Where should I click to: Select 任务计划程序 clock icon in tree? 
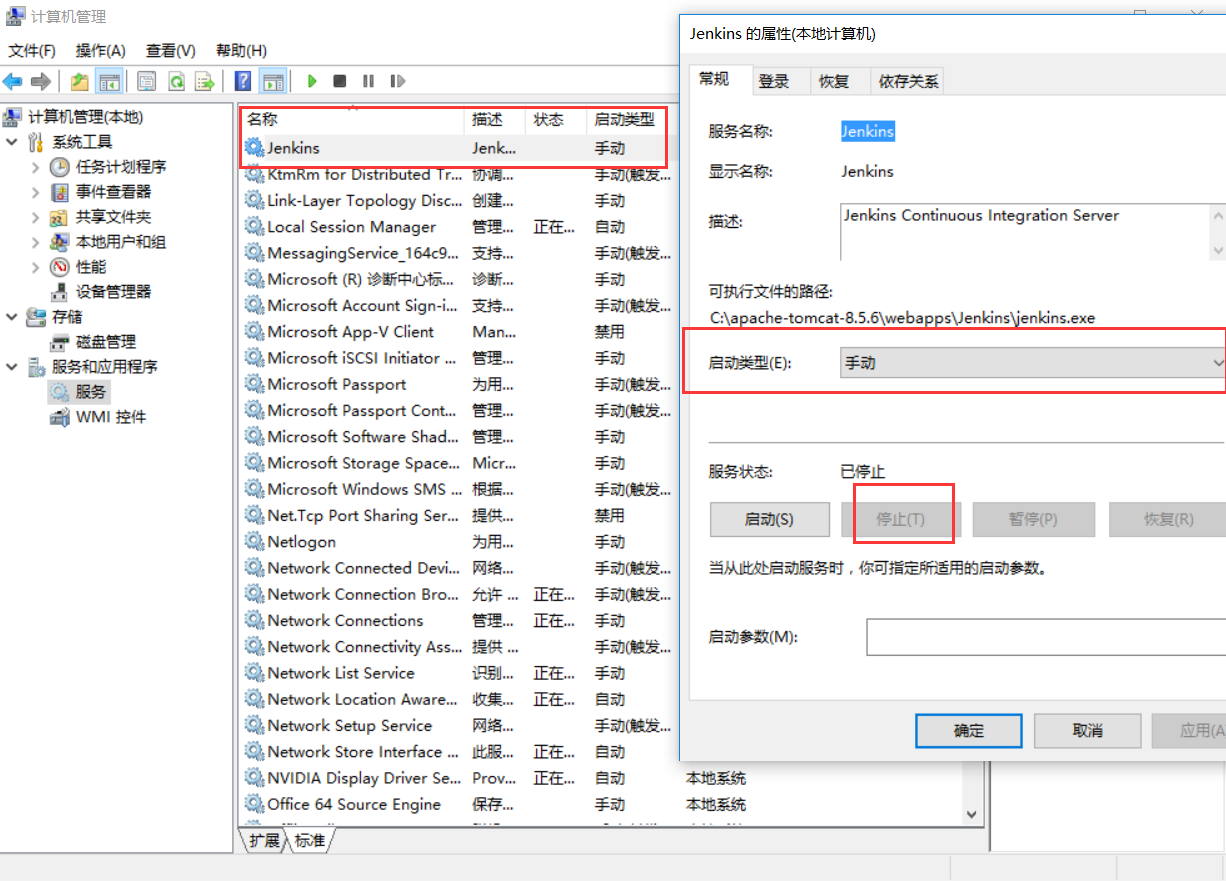click(x=60, y=167)
